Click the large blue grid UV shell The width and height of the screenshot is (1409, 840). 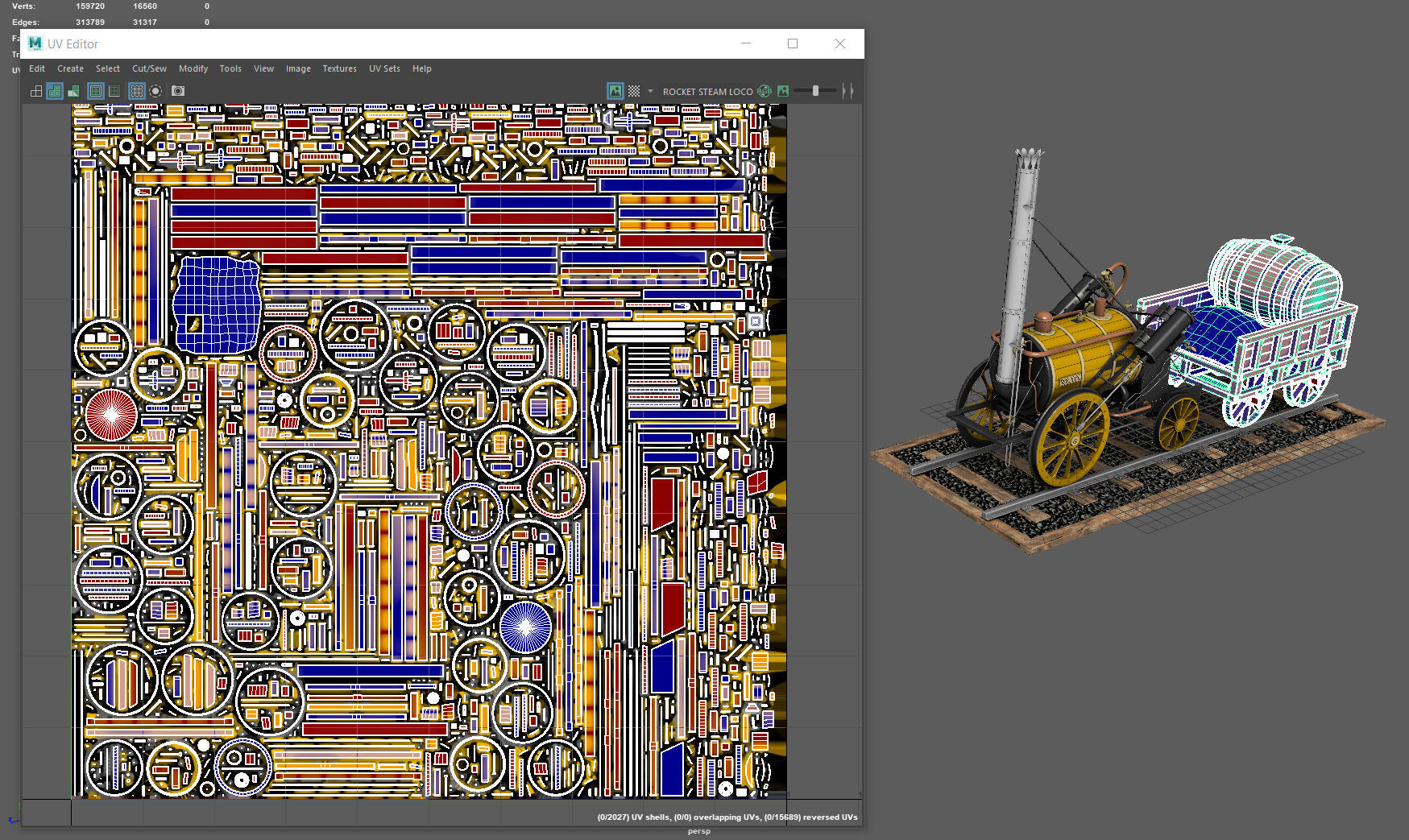[216, 304]
